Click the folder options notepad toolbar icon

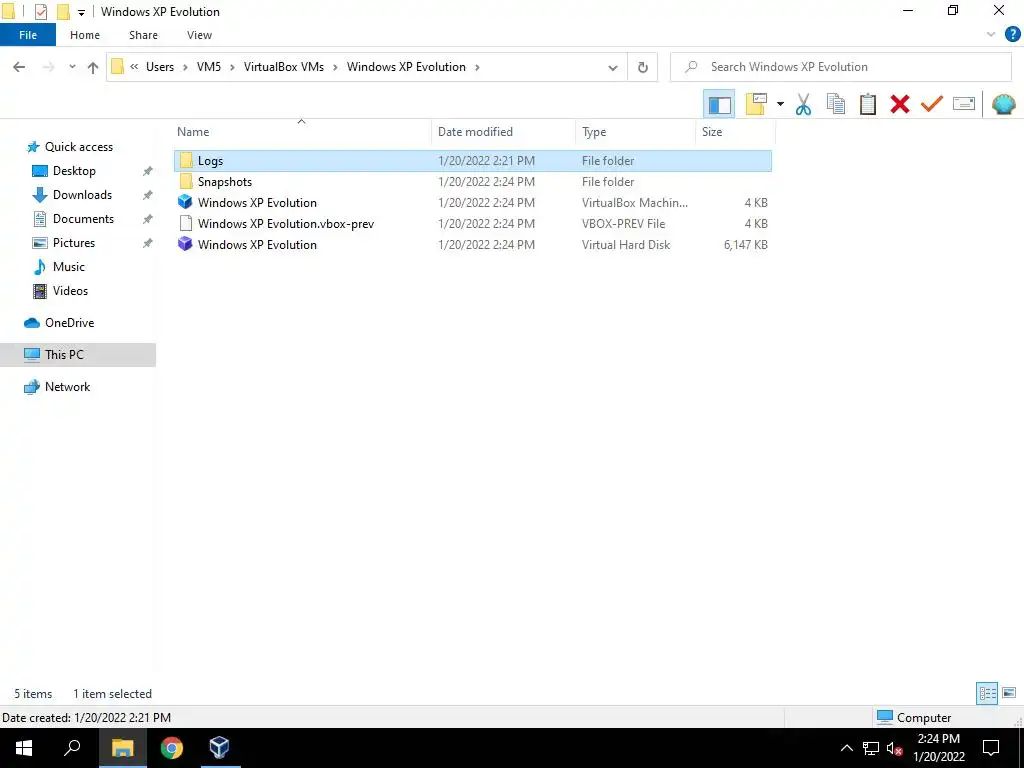756,104
